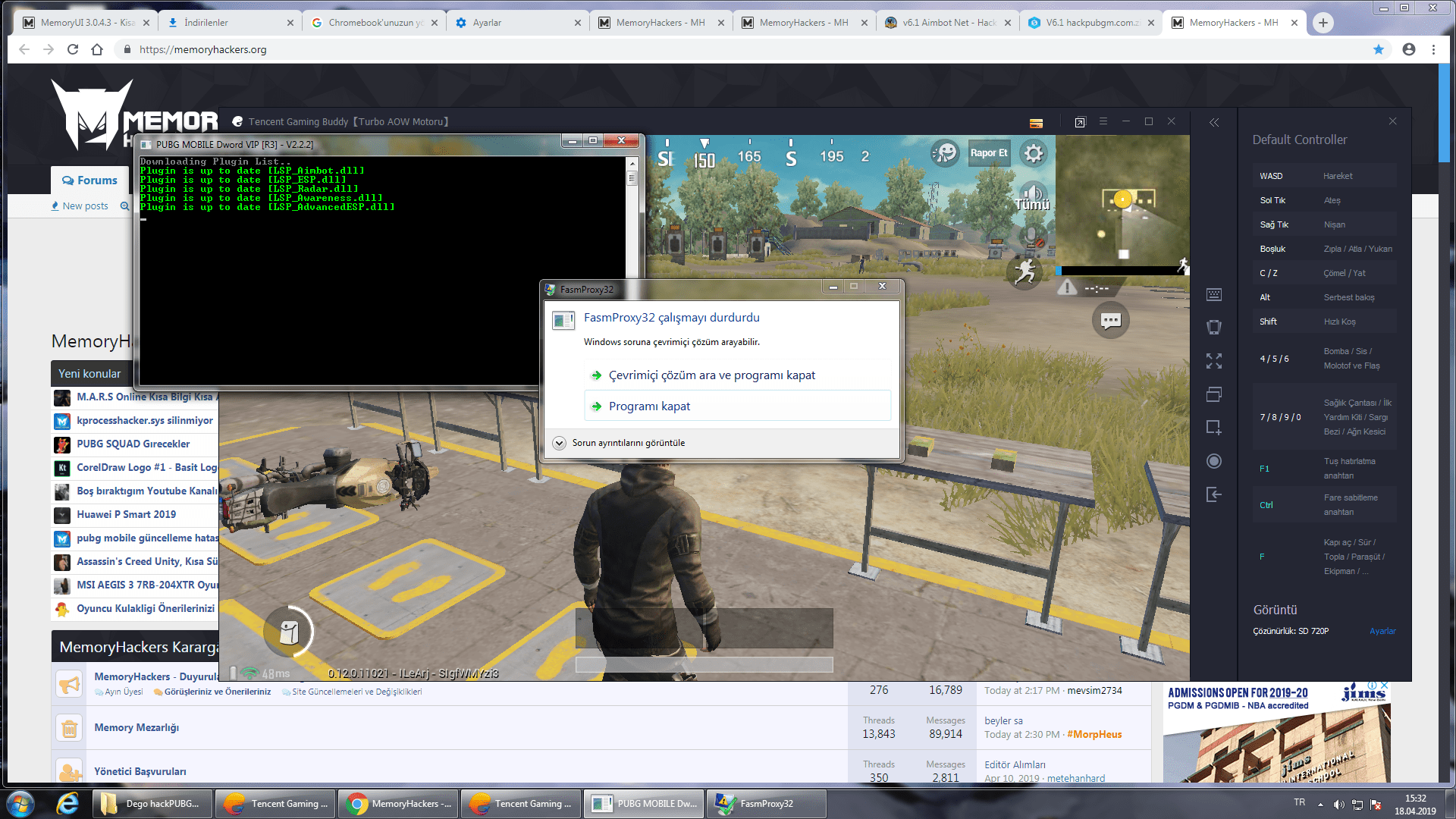Screen dimensions: 1456x819
Task: Open the keyboard mapping icon in Tencent sidebar
Action: 1214,294
